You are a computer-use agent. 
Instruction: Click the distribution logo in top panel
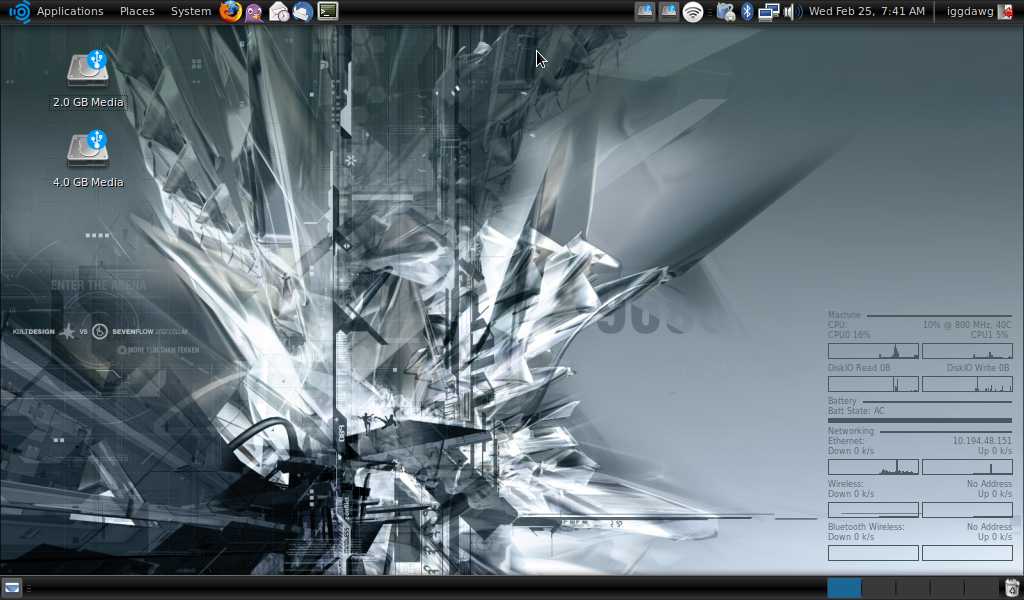(20, 12)
